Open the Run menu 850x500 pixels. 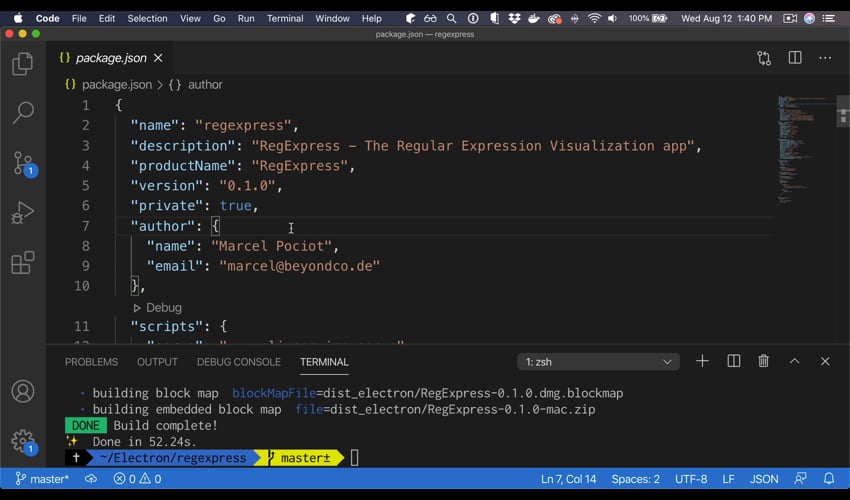click(x=246, y=18)
